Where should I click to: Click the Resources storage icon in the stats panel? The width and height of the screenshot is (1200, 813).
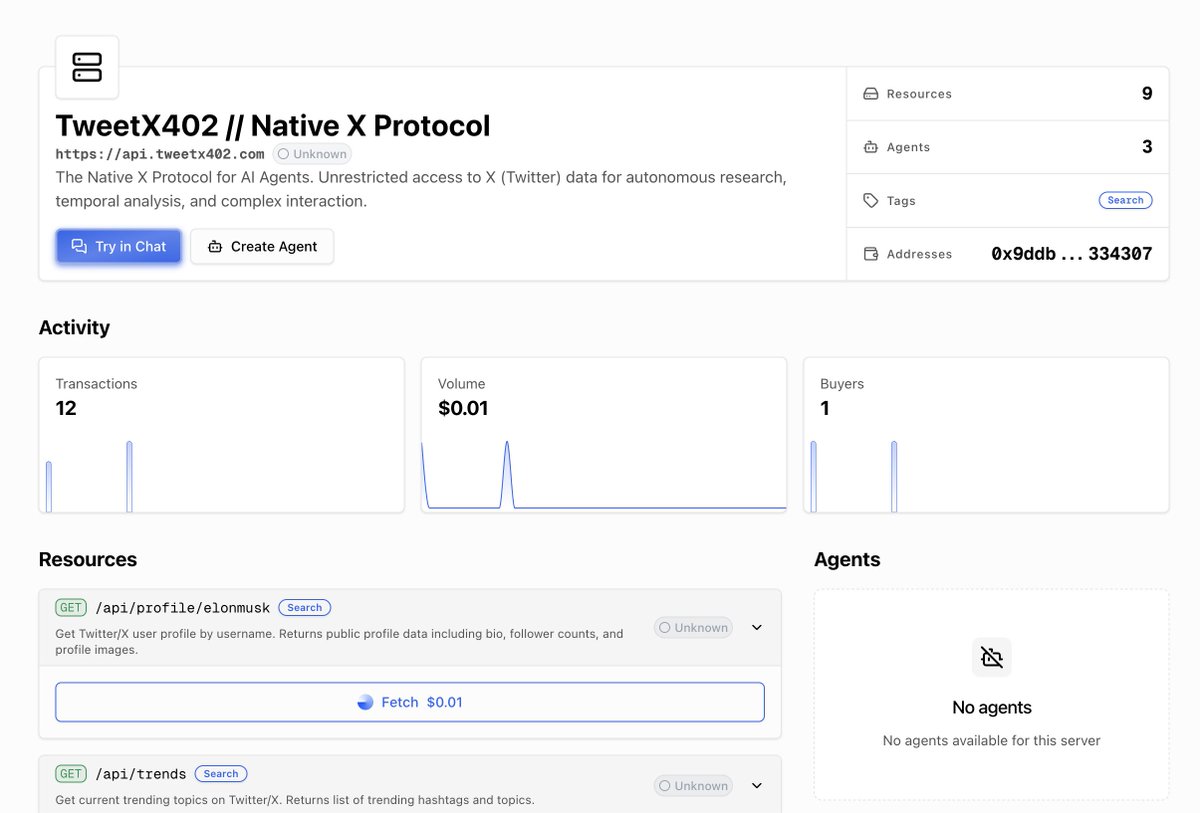click(x=871, y=94)
